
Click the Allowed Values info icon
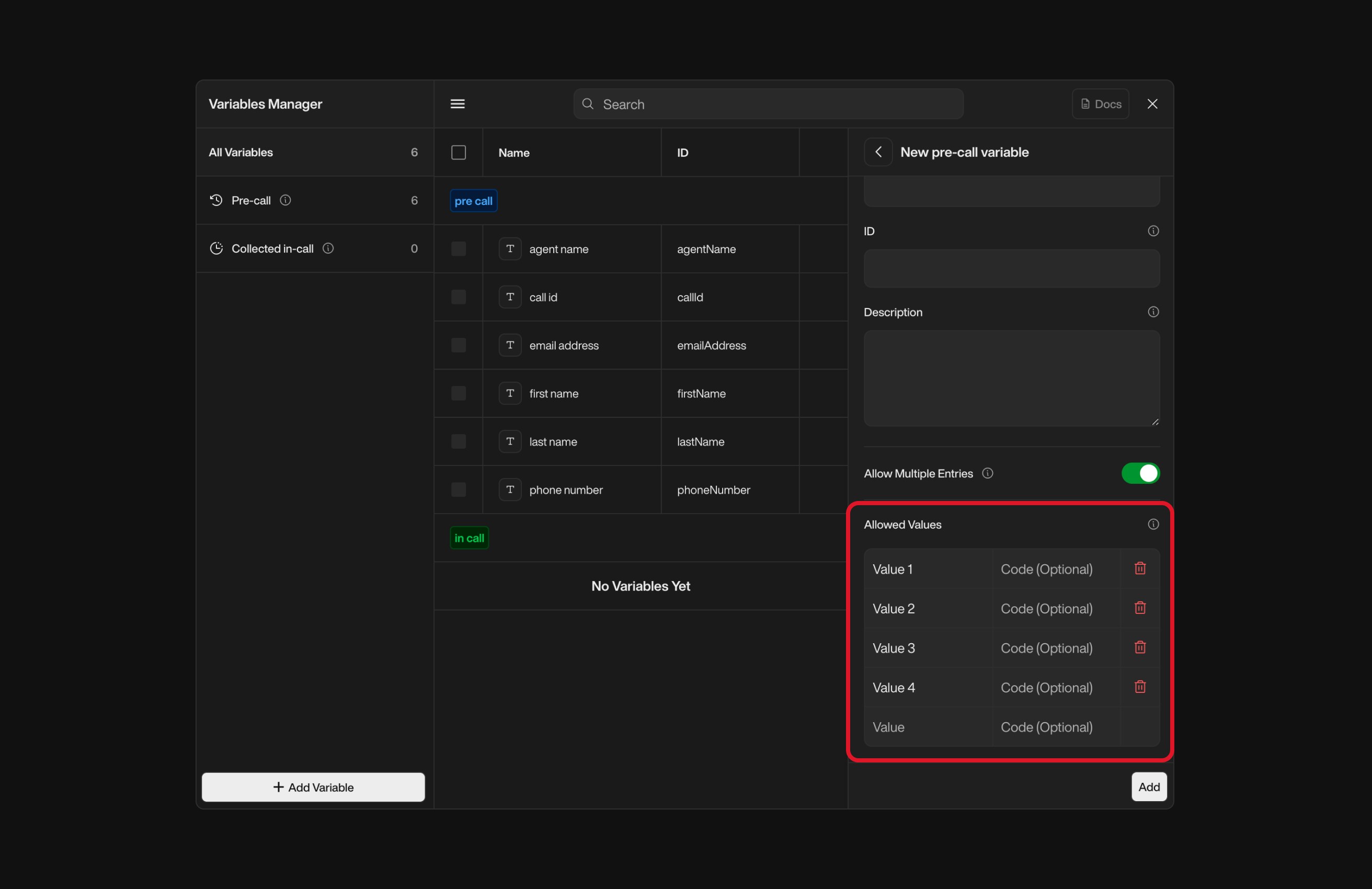[1153, 524]
